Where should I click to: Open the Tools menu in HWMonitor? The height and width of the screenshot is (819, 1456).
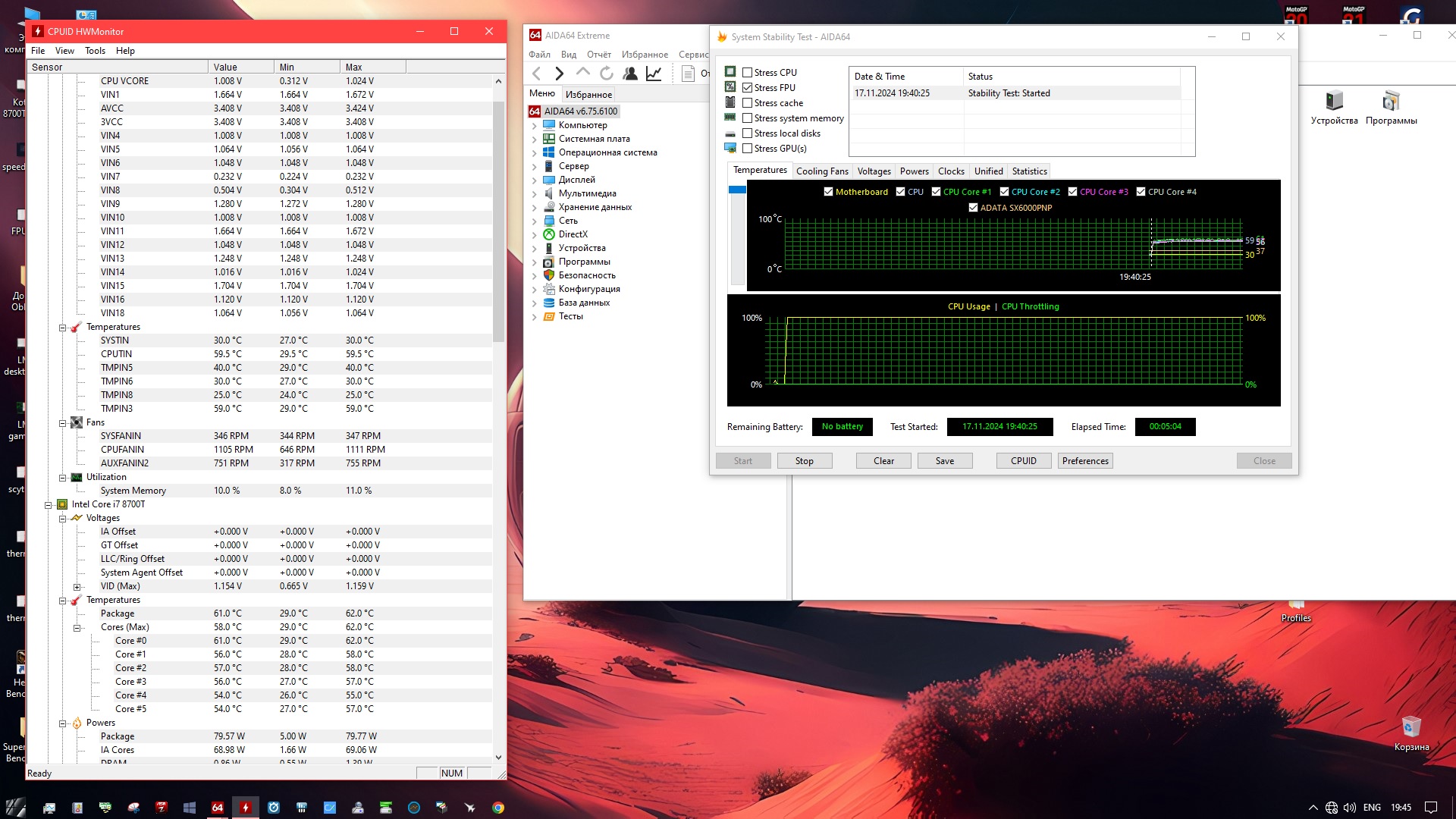point(95,51)
